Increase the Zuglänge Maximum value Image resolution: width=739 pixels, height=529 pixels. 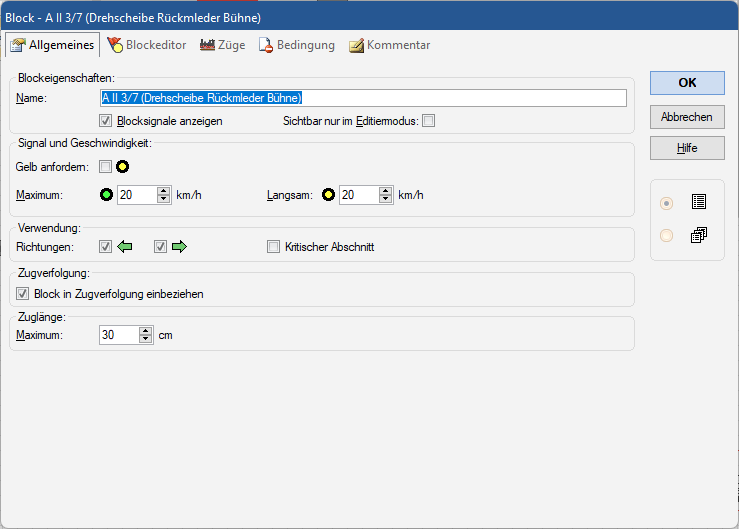click(x=146, y=331)
